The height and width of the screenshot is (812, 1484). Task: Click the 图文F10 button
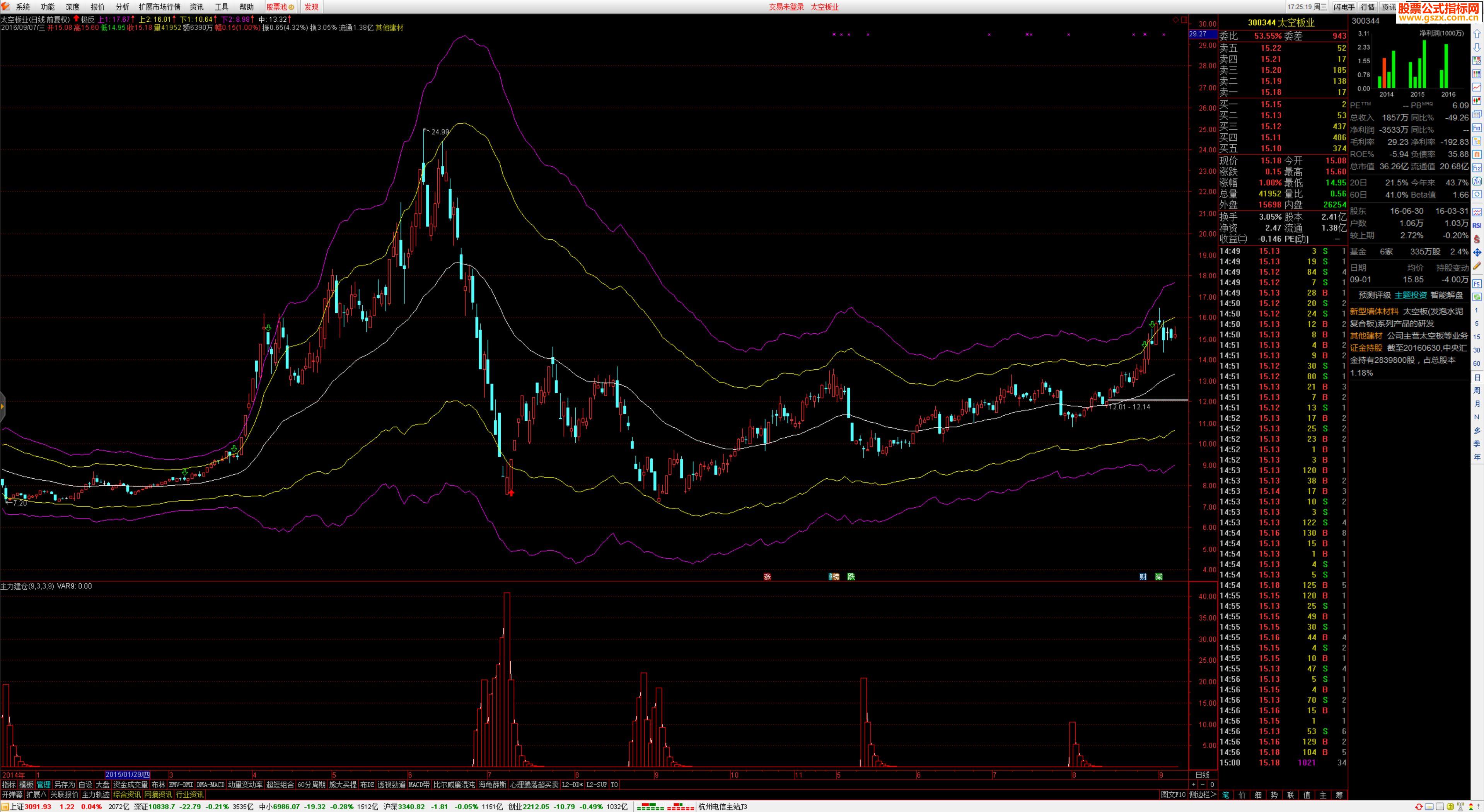pos(1174,795)
